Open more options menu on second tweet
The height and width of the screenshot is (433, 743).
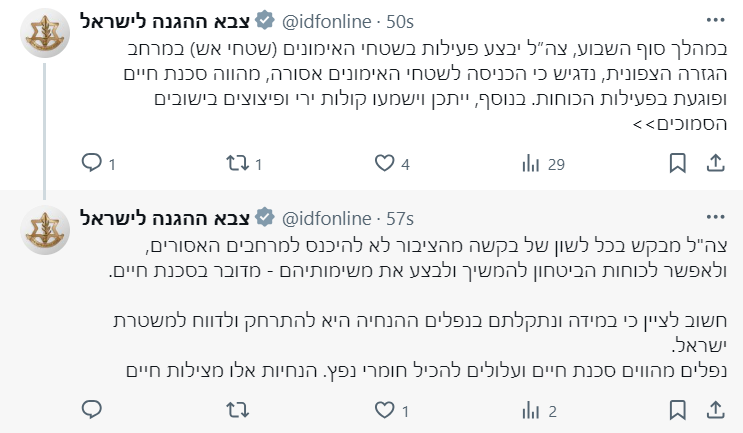[x=715, y=217]
